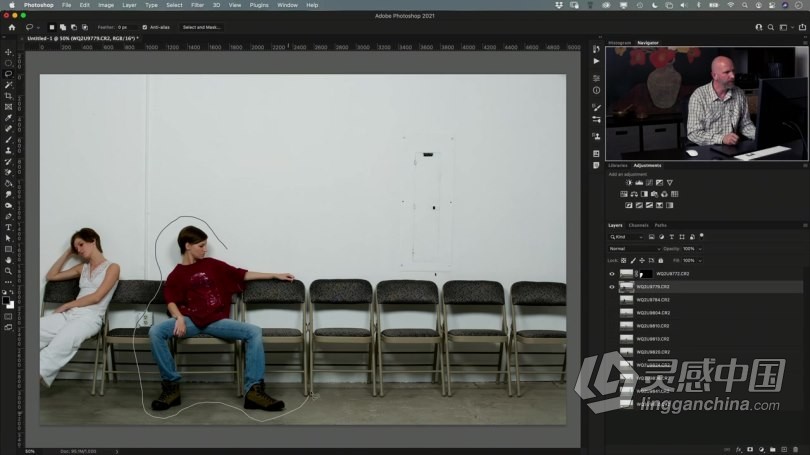The width and height of the screenshot is (810, 455).
Task: Click the Feather input field
Action: (126, 27)
